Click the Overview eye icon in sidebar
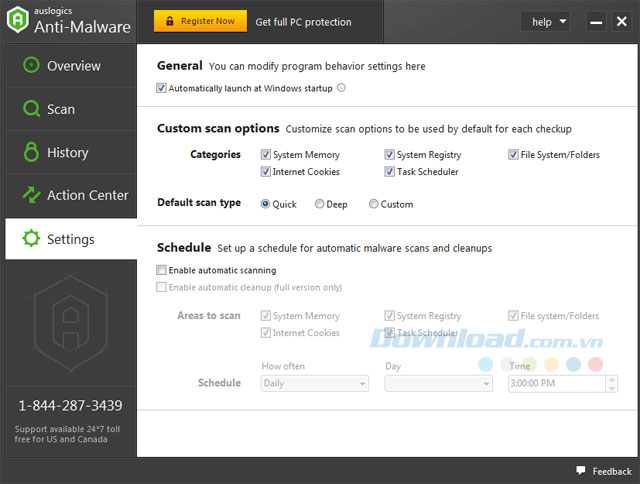The image size is (640, 484). coord(31,66)
